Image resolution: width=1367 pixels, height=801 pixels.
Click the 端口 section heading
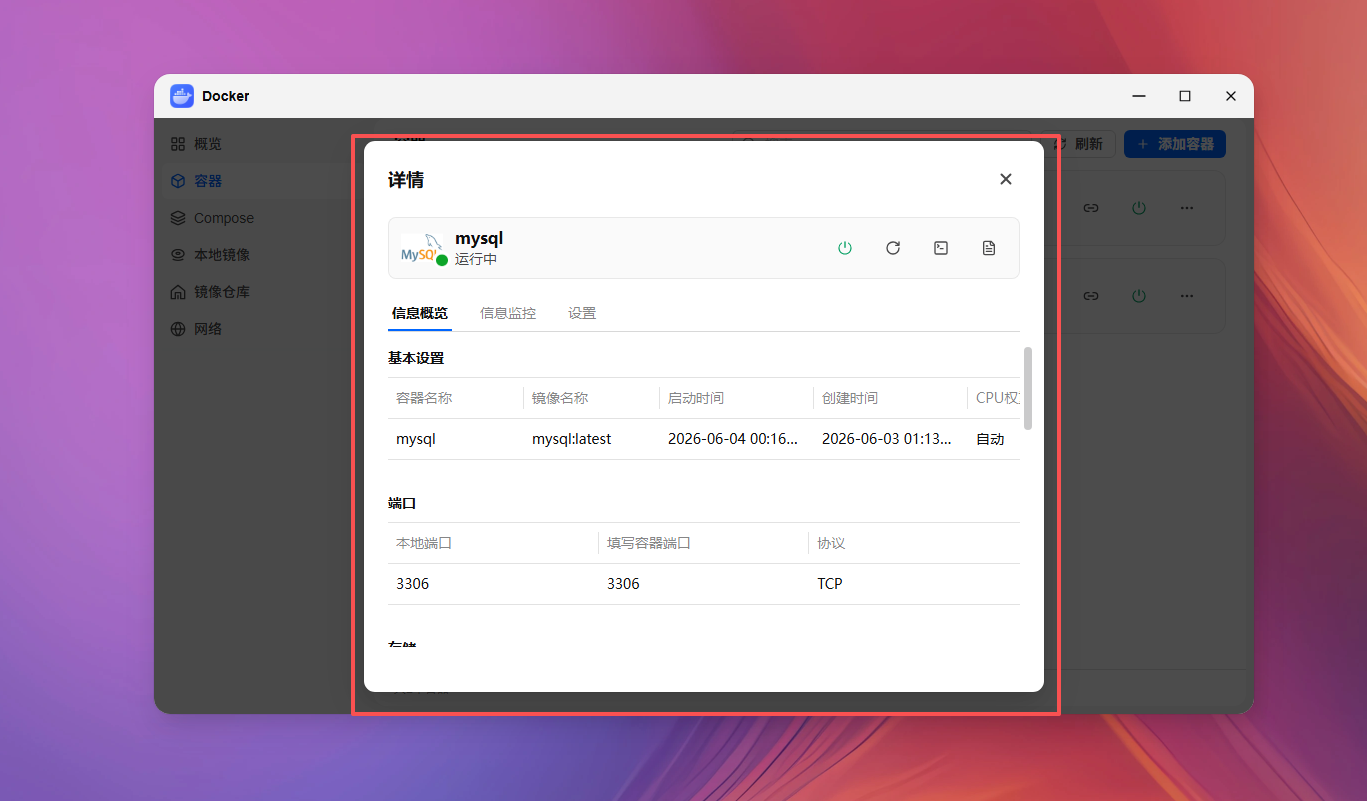click(402, 503)
